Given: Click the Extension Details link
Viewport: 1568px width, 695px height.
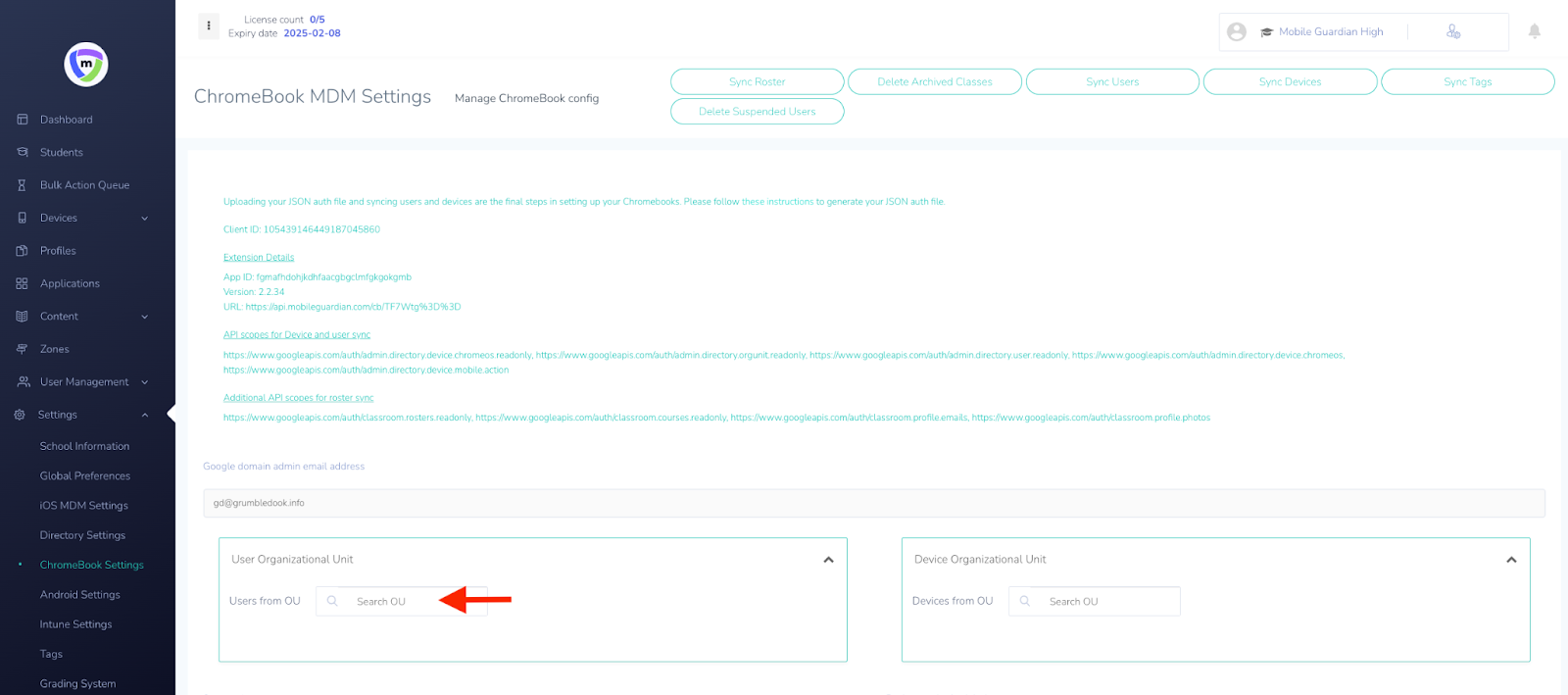Looking at the screenshot, I should point(259,258).
